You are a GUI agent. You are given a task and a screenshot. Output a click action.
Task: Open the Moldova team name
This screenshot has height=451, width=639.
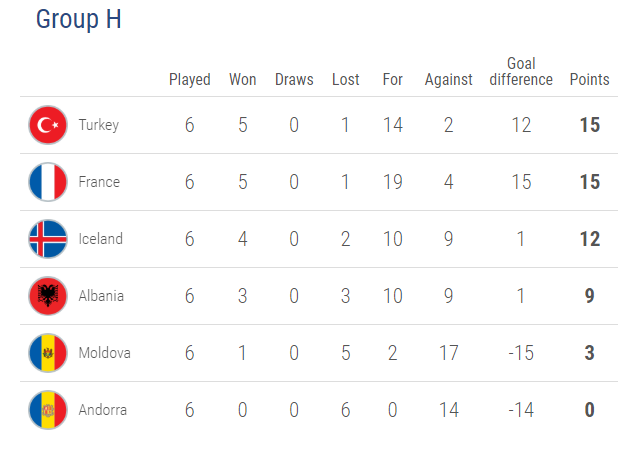coord(104,353)
